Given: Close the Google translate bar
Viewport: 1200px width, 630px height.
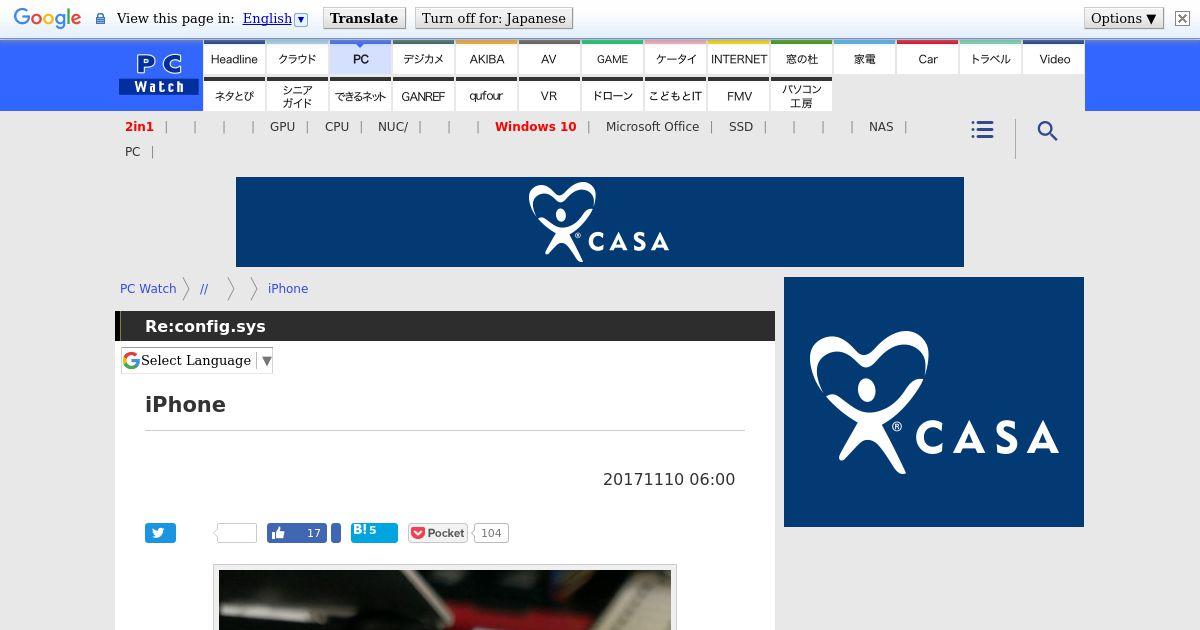Looking at the screenshot, I should click(1182, 18).
